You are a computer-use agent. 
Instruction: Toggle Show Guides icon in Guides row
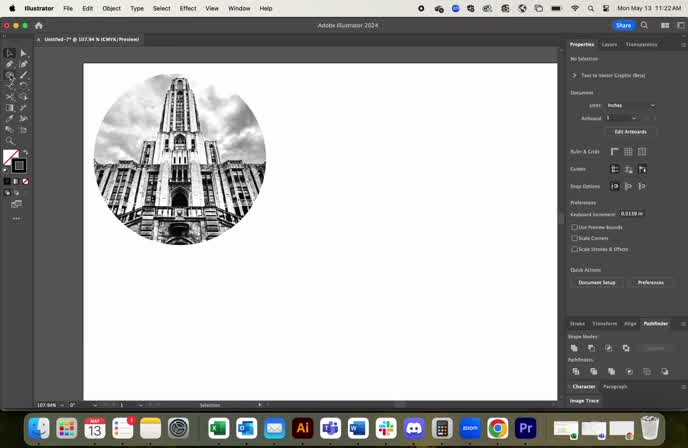615,169
